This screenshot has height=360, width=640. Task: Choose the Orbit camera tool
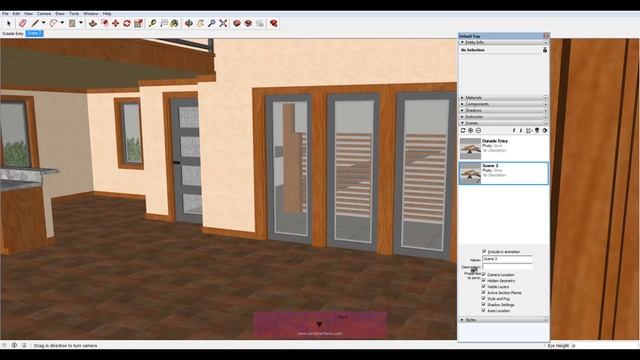click(189, 23)
